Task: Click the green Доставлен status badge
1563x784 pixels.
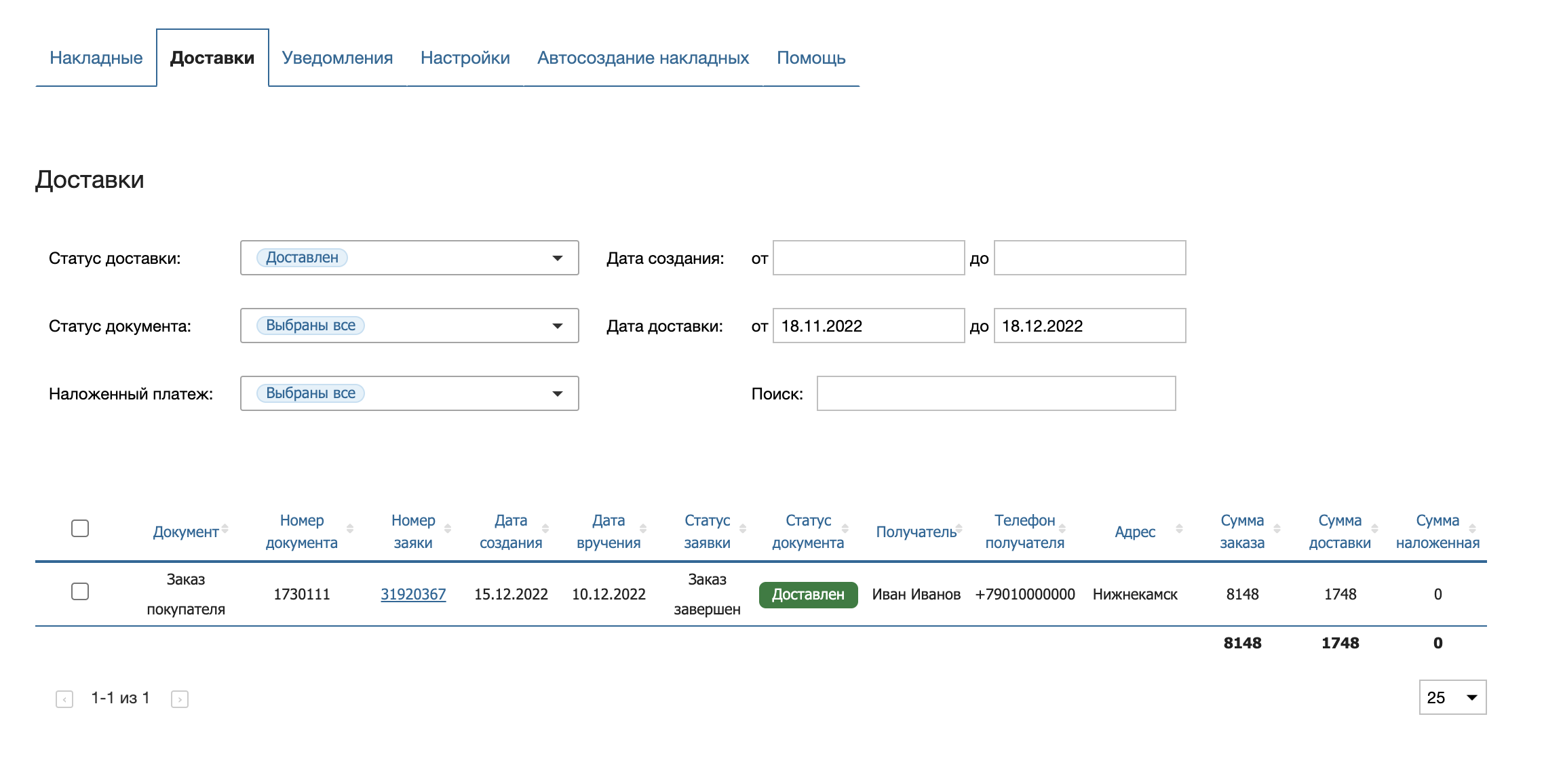Action: (808, 594)
